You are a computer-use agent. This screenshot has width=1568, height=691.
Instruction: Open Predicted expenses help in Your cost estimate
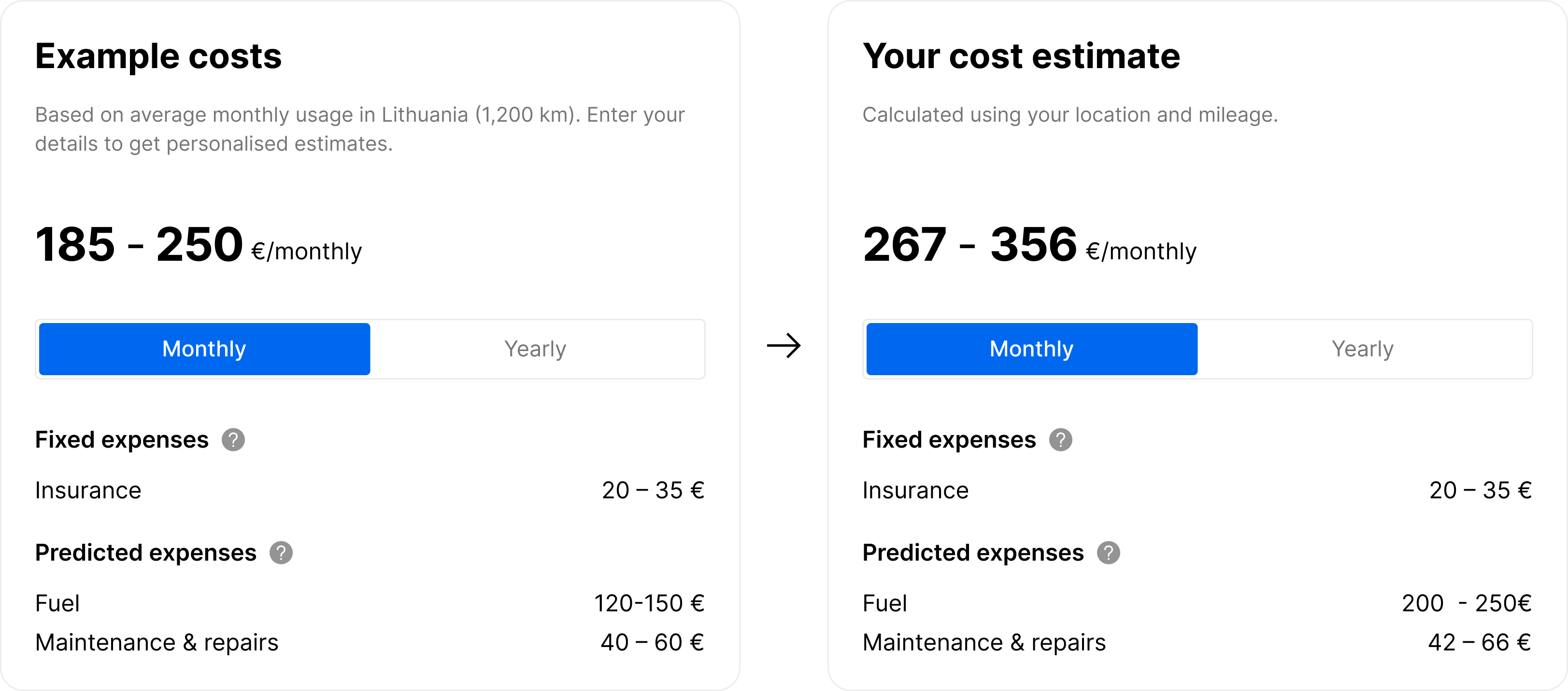[x=1109, y=553]
